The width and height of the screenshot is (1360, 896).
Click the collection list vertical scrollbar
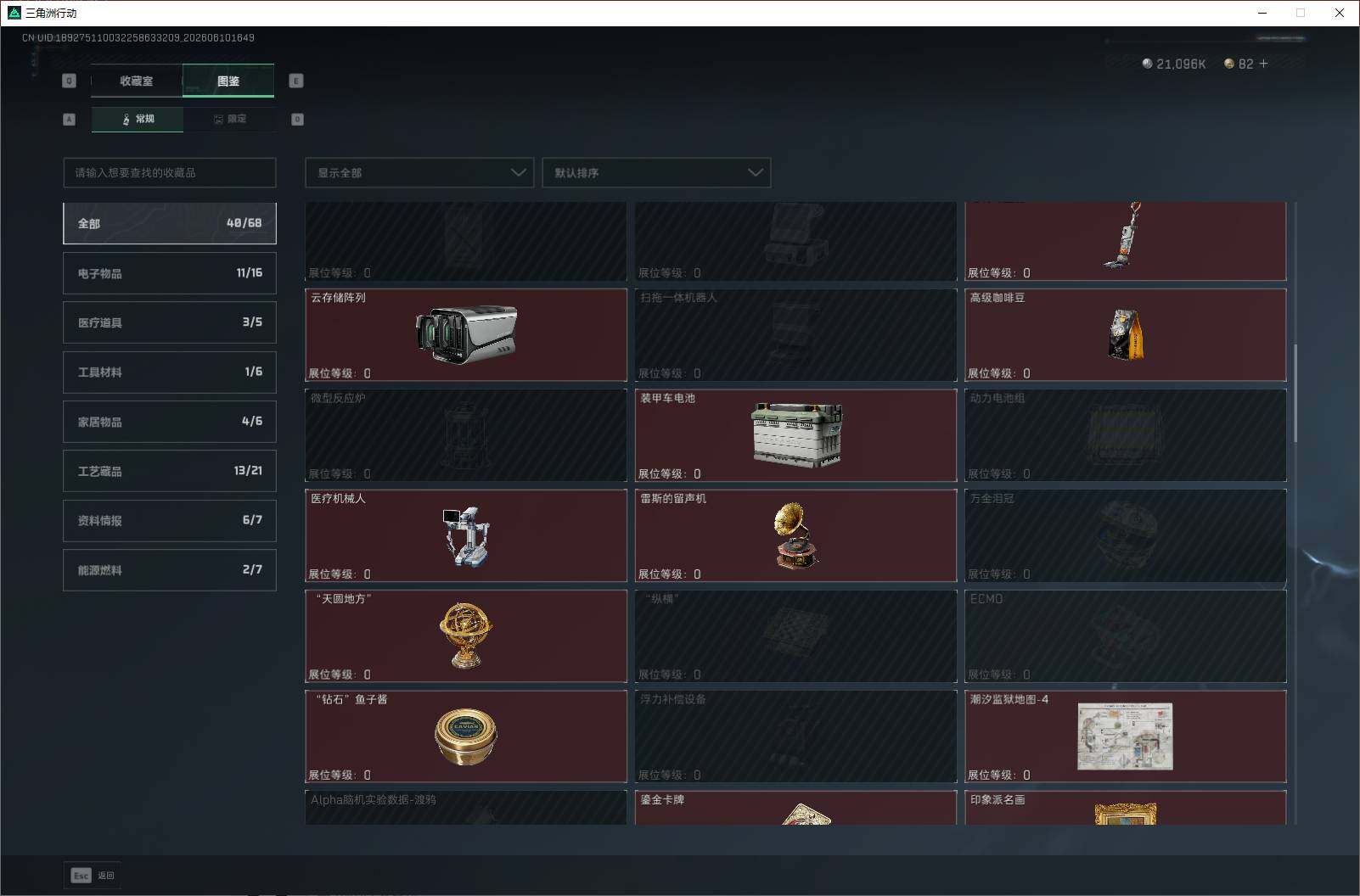coord(1295,393)
